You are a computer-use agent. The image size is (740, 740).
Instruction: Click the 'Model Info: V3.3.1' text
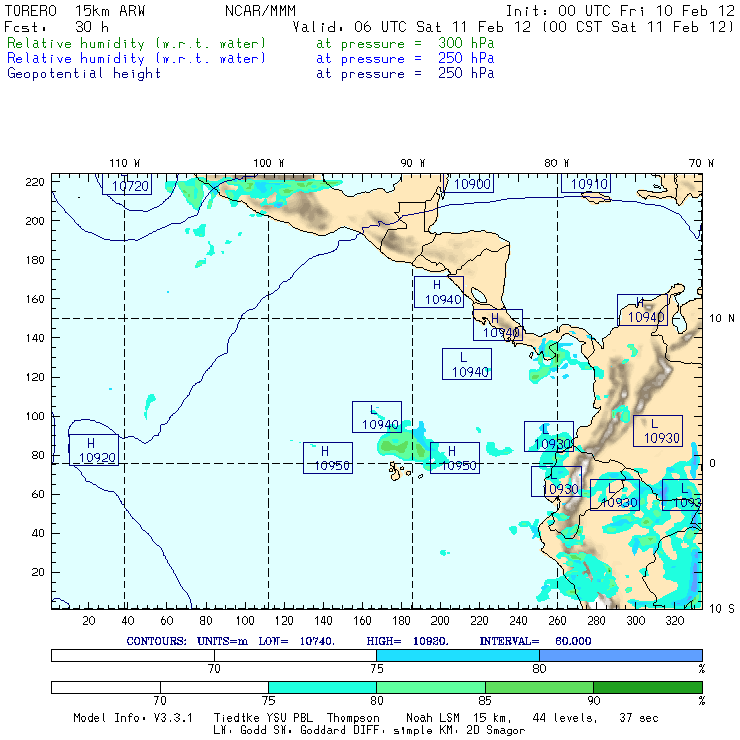(x=133, y=718)
